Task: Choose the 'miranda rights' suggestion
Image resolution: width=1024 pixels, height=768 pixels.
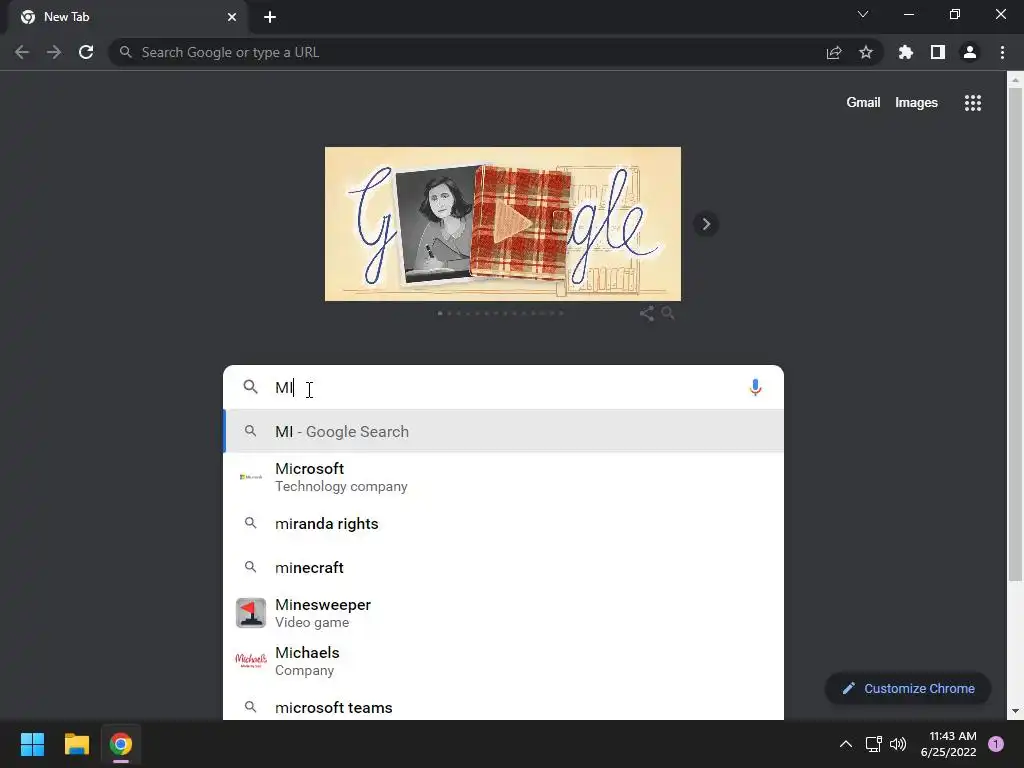Action: [x=504, y=524]
